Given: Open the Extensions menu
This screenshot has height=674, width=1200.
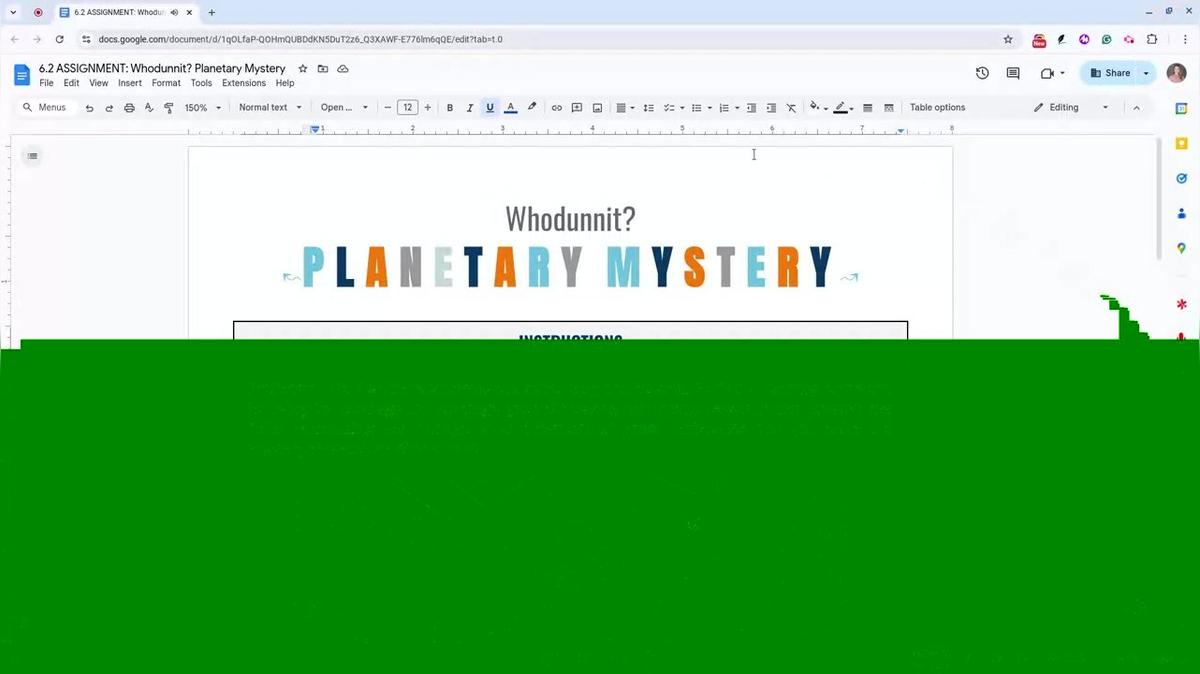Looking at the screenshot, I should 244,83.
